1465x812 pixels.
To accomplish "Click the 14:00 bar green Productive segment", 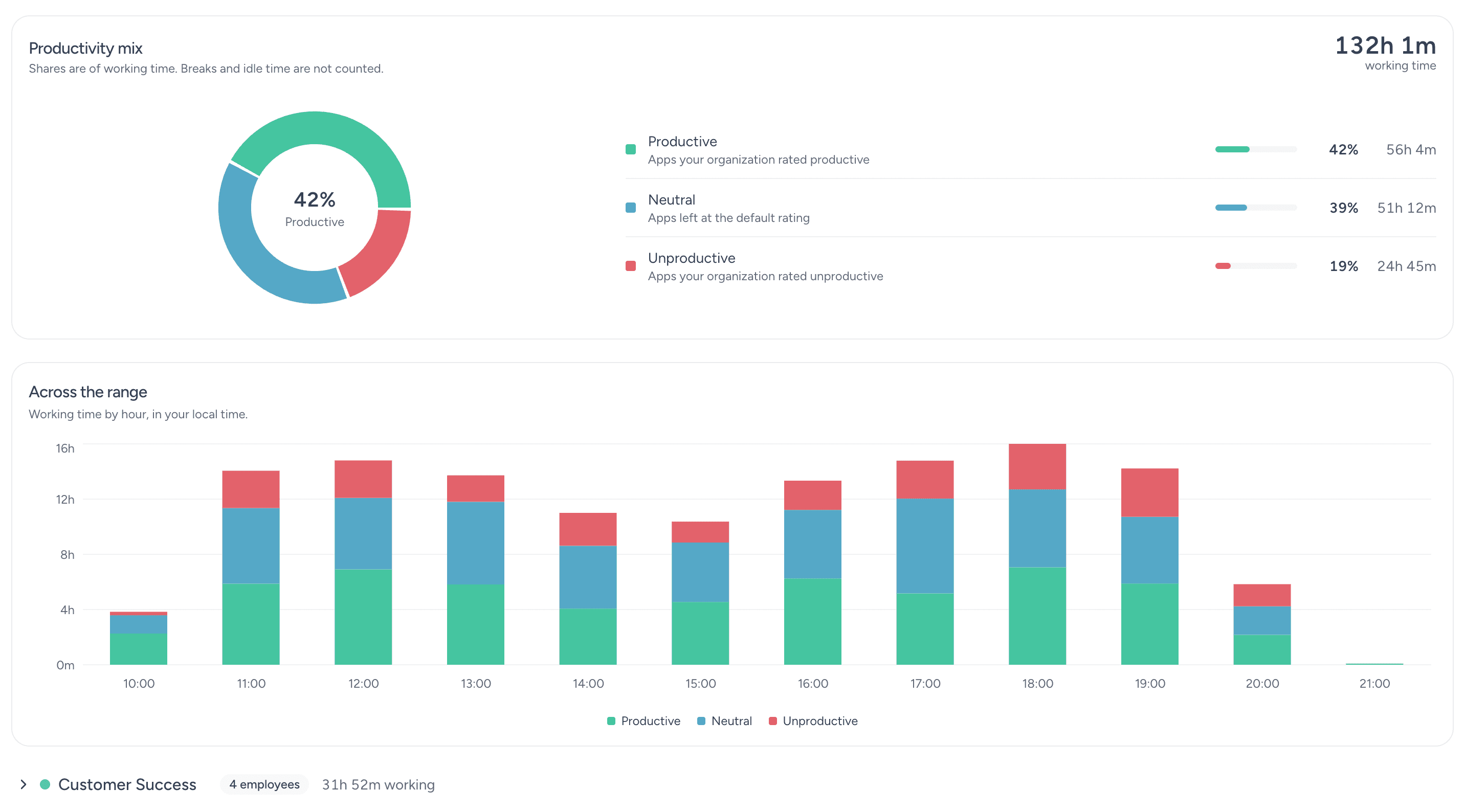I will pos(587,636).
